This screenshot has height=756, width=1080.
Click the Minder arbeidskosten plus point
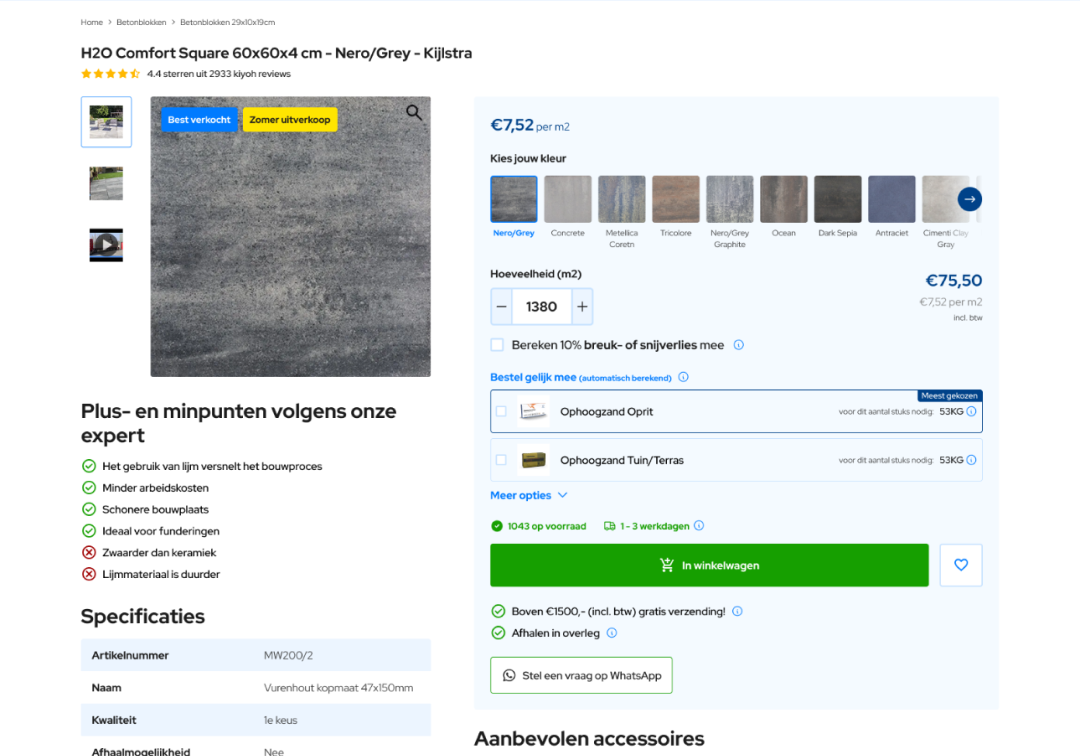pyautogui.click(x=156, y=488)
